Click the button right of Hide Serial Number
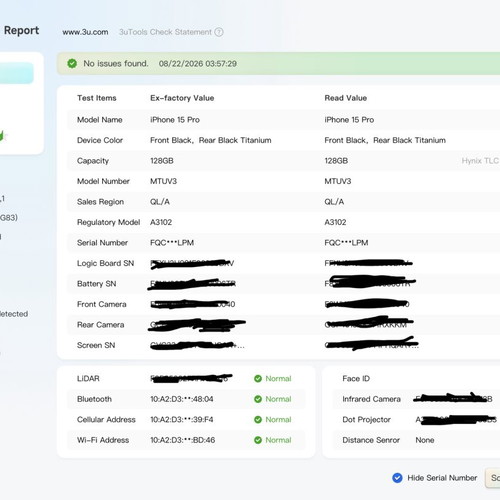The image size is (500, 500). 493,478
